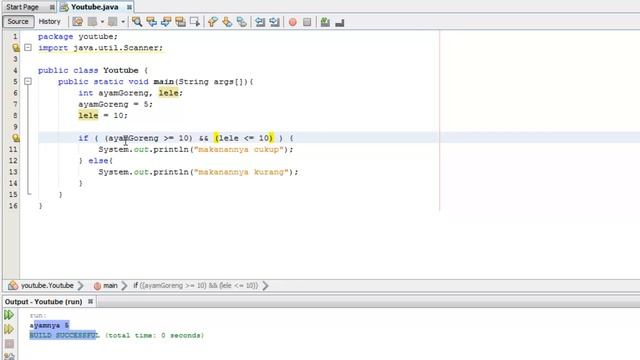Toggle Rectangular Selection mode
Screen dimensions: 640x360
pyautogui.click(x=195, y=22)
